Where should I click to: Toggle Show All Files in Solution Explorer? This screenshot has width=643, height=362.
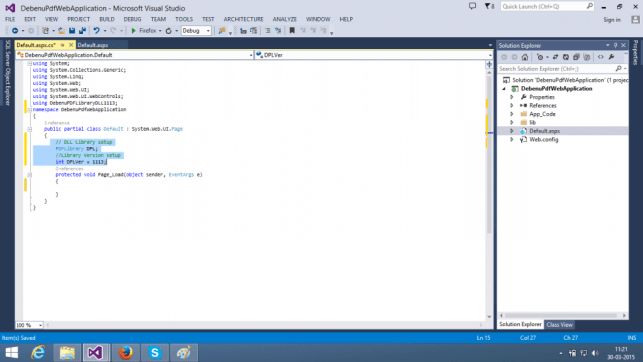(x=586, y=57)
